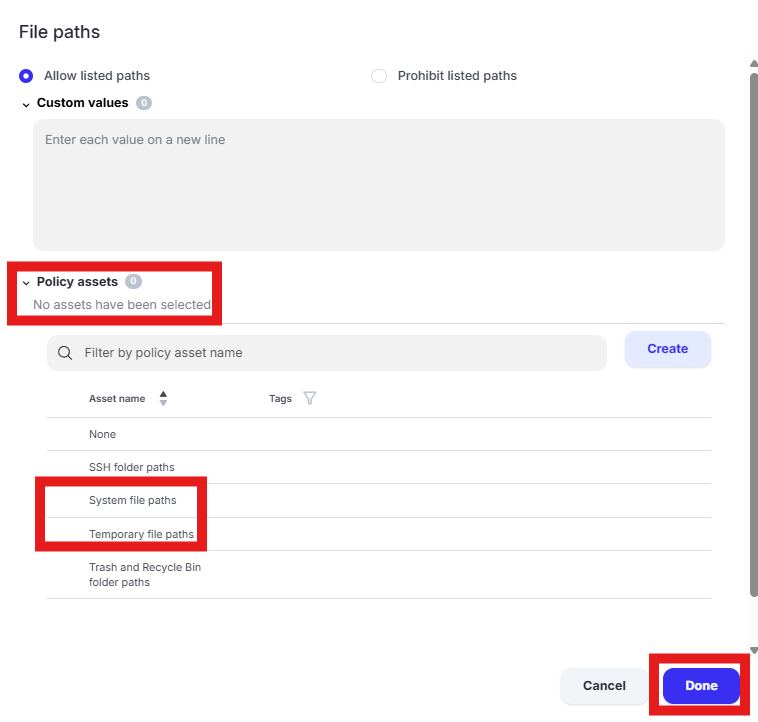Sort by the Asset name arrows icon

(163, 398)
